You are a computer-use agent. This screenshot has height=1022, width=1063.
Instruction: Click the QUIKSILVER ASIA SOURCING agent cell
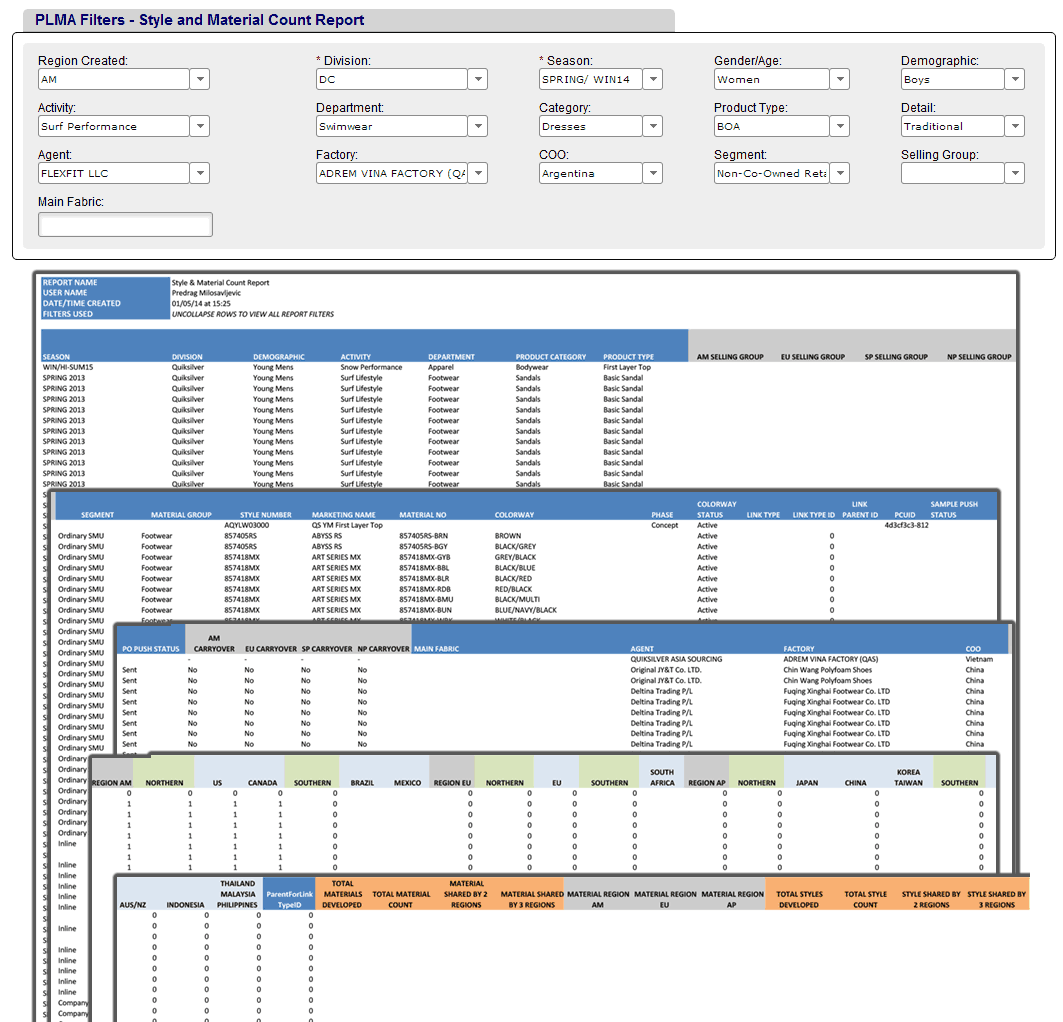676,659
